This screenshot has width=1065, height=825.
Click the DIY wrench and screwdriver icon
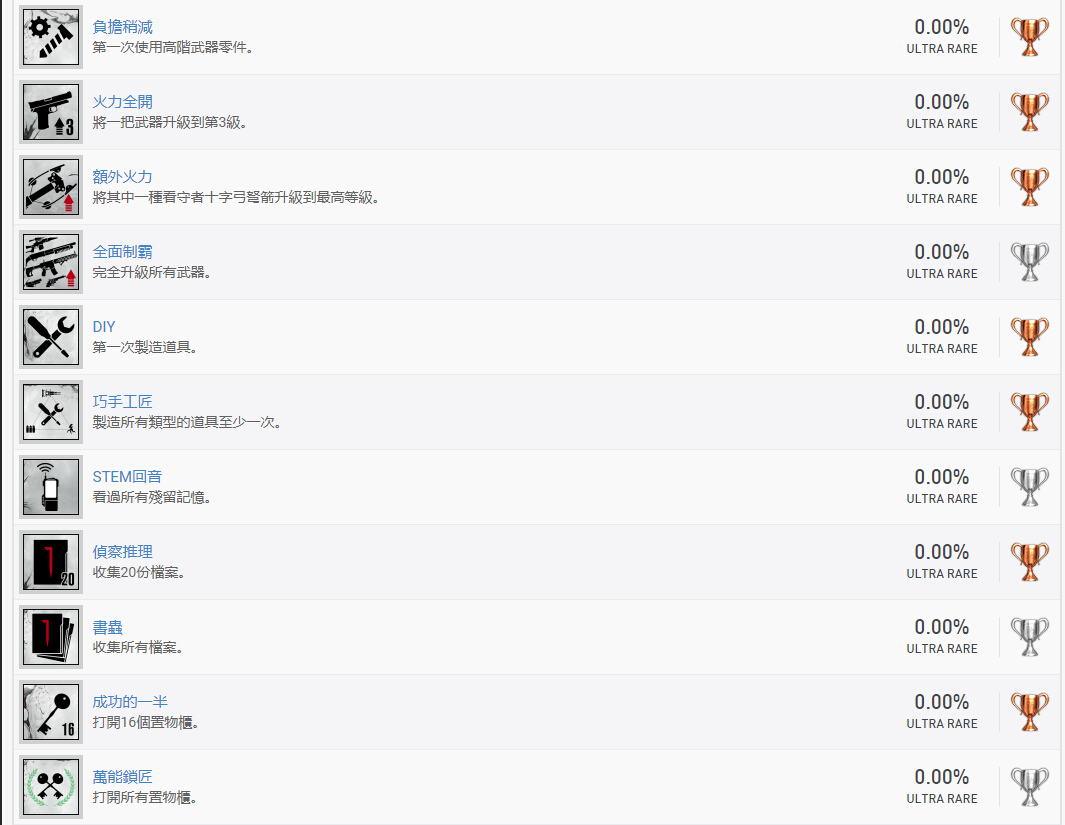tap(51, 337)
